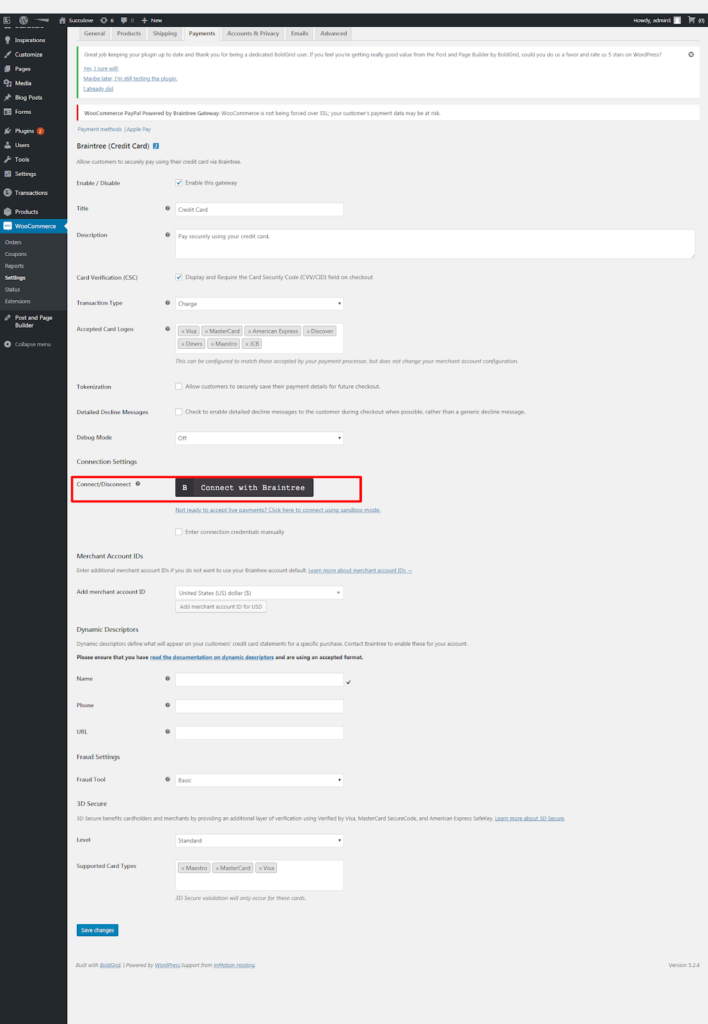Click Add merchant account ID for USD
Screen dimensions: 708x1024
221,607
